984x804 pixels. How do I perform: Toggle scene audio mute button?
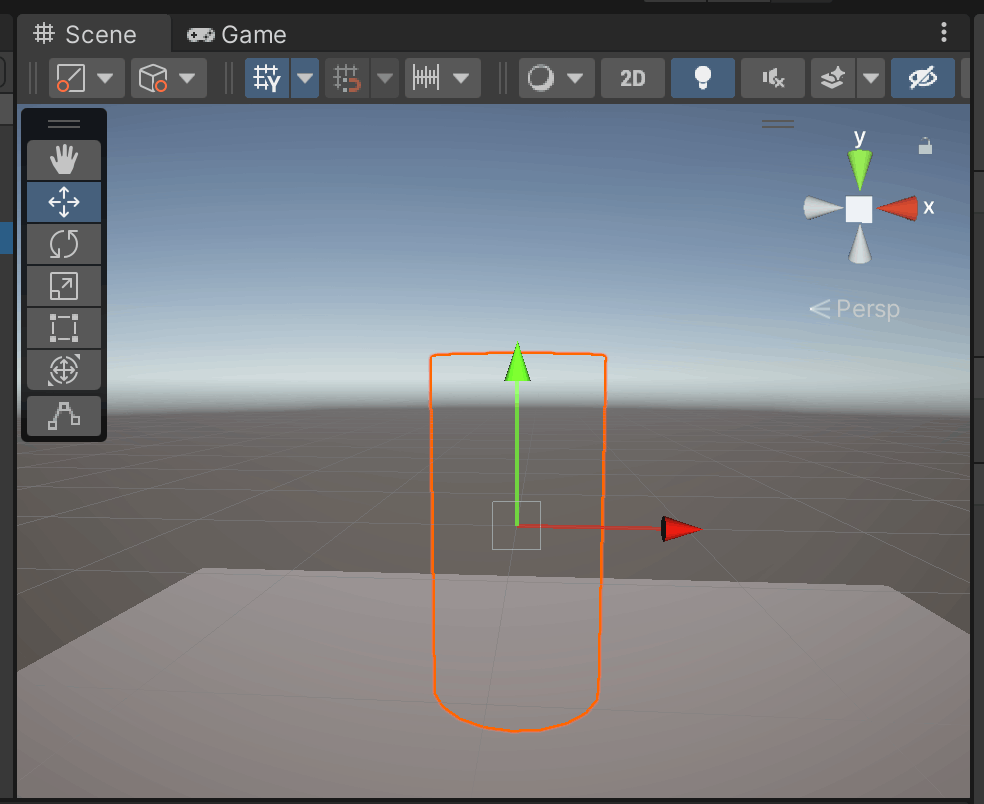tap(773, 78)
